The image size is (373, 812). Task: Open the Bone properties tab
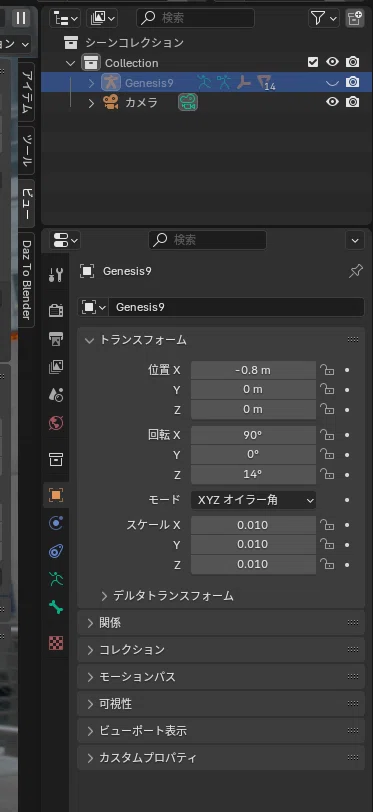click(x=56, y=607)
